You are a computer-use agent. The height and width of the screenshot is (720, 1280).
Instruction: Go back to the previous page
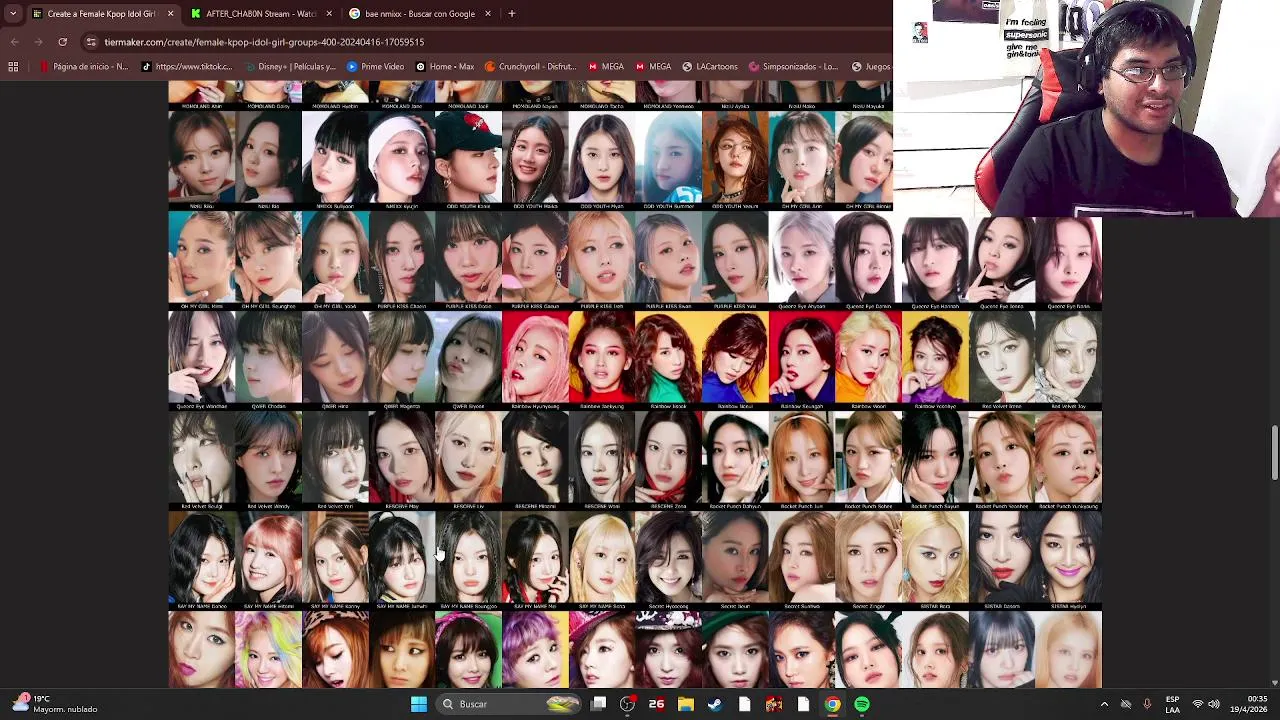tap(14, 42)
